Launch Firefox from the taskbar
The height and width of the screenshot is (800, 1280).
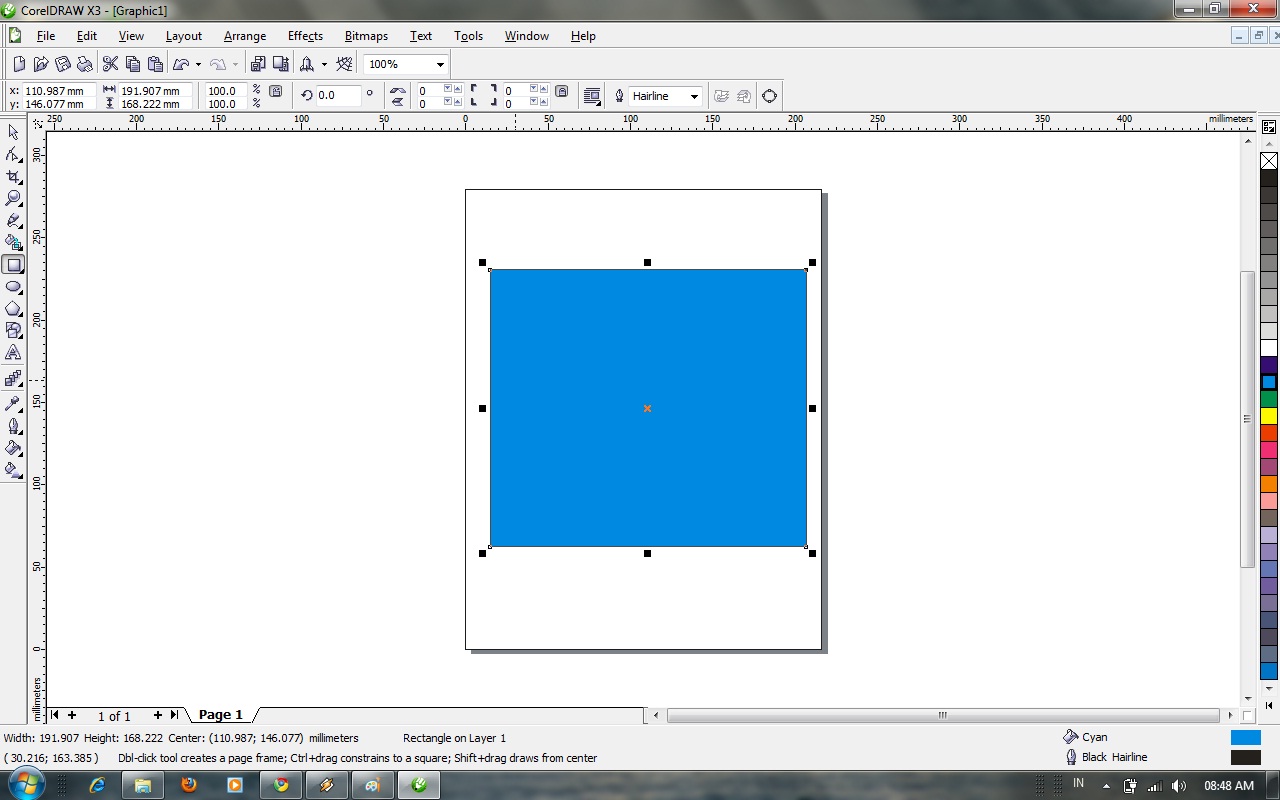coord(189,786)
